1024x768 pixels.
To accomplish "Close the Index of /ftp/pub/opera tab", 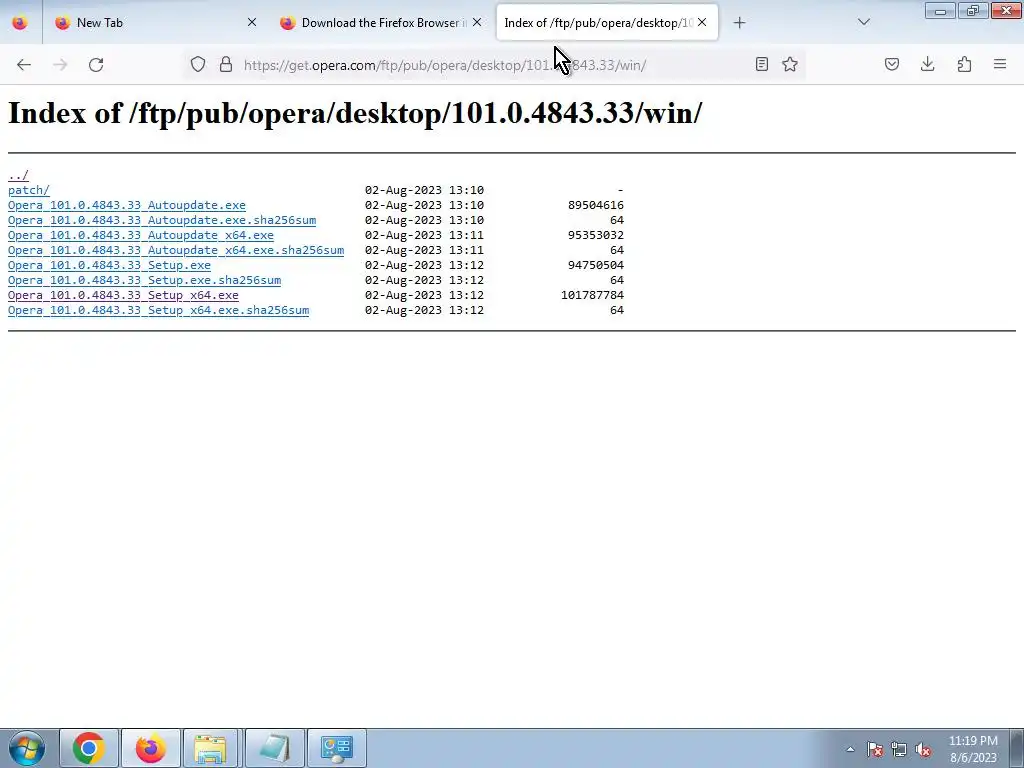I will click(x=702, y=22).
